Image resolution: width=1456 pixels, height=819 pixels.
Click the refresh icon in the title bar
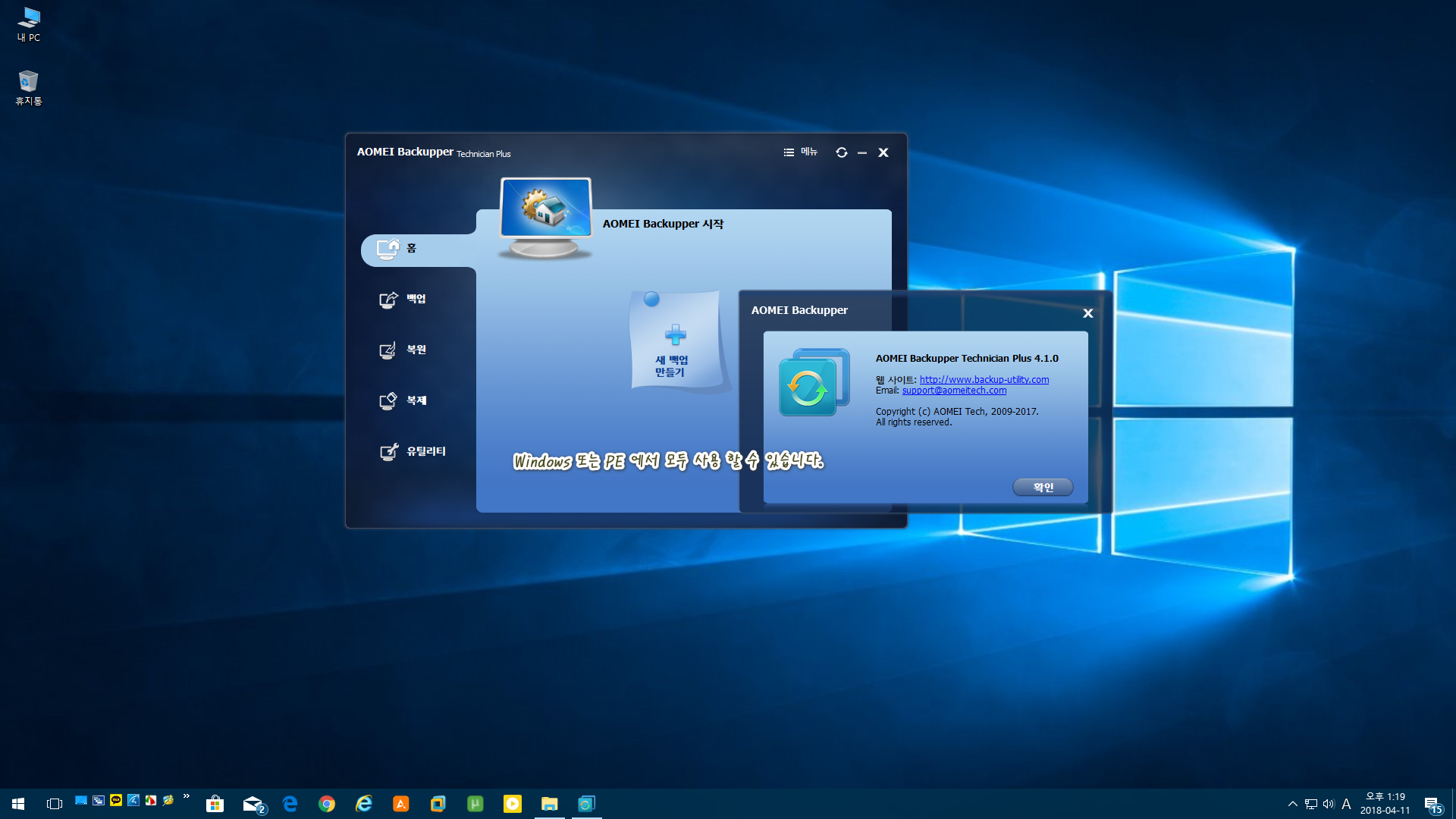[x=841, y=152]
